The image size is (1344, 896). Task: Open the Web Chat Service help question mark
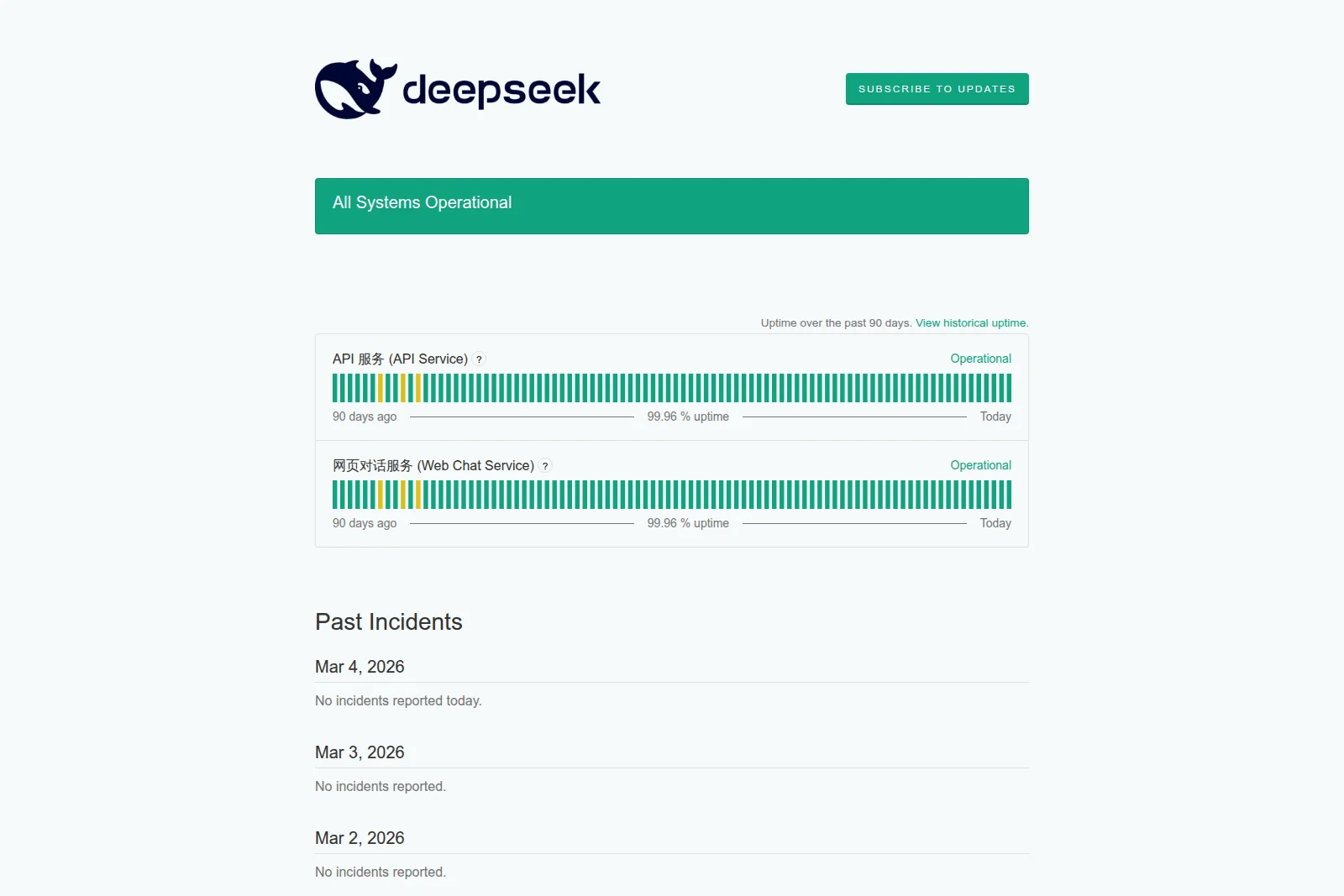pos(545,465)
